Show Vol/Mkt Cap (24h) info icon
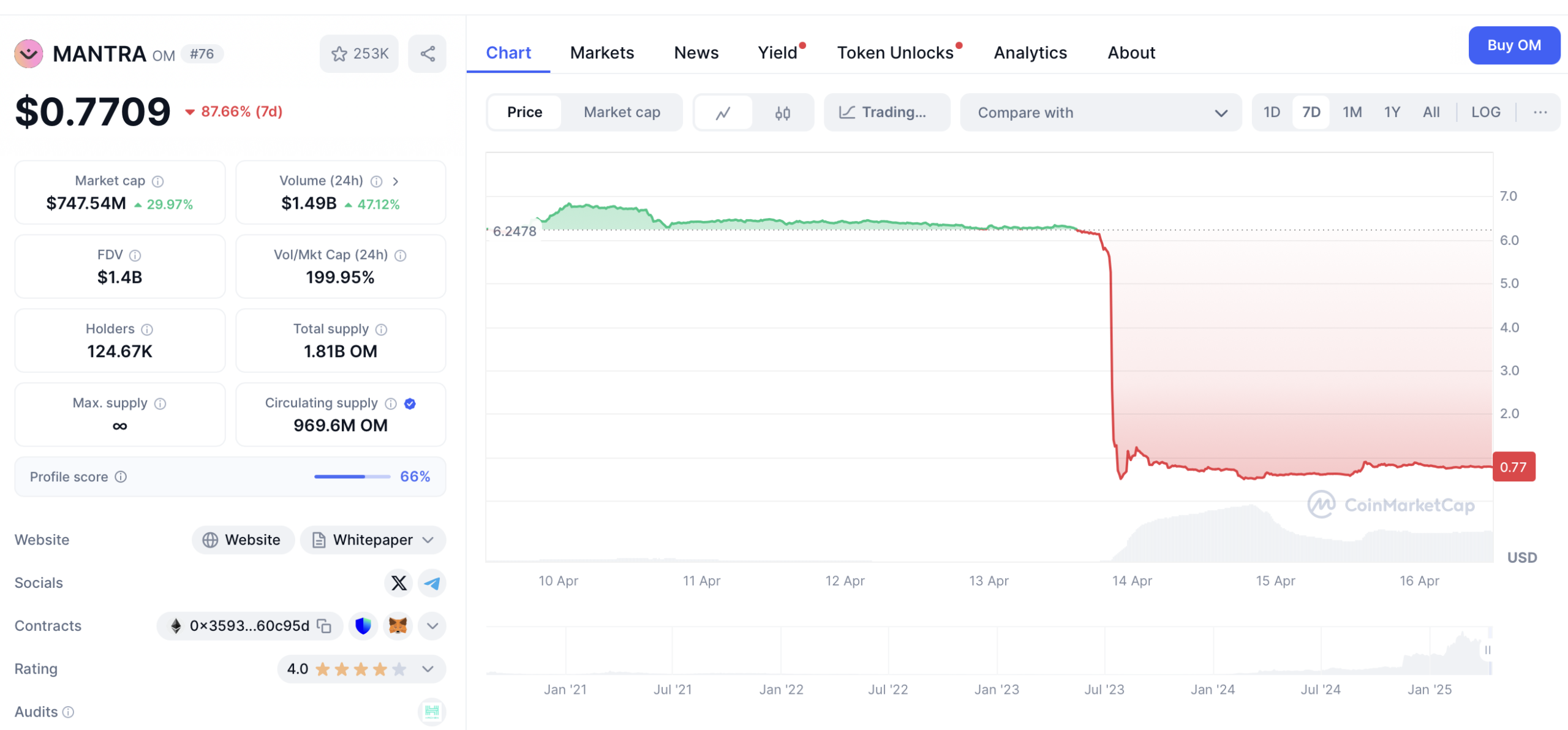Screen dimensions: 1568x730 pos(401,255)
